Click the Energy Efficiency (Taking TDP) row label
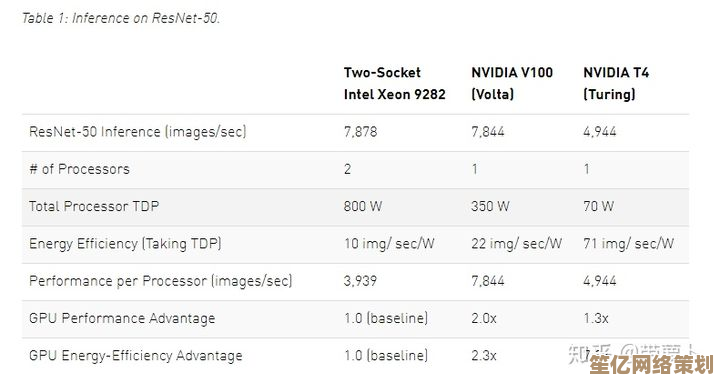Viewport: 720px width, 383px height. click(x=125, y=244)
